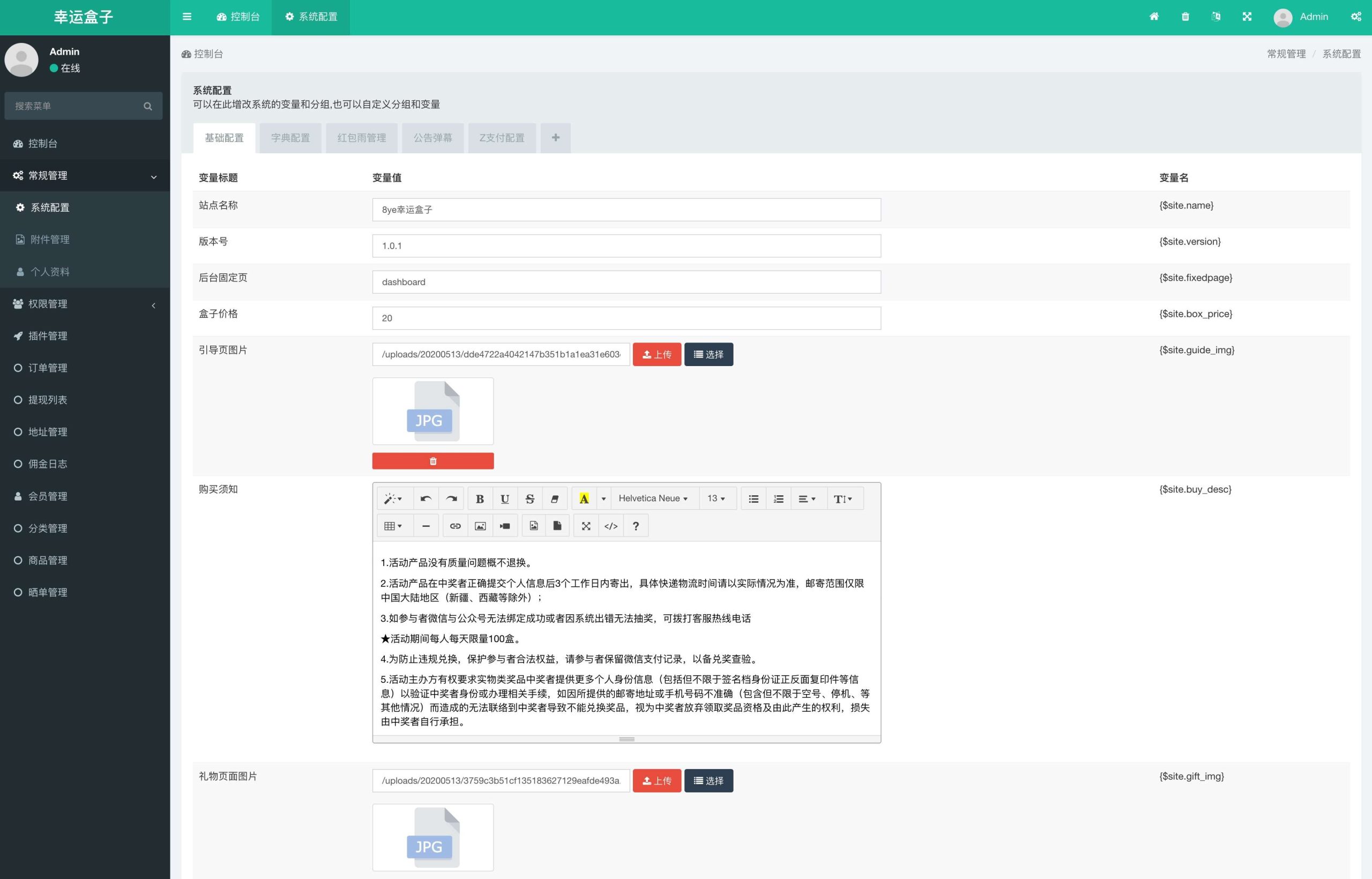The height and width of the screenshot is (879, 1372).
Task: Click 上传 button for 引导页图片
Action: click(x=657, y=354)
